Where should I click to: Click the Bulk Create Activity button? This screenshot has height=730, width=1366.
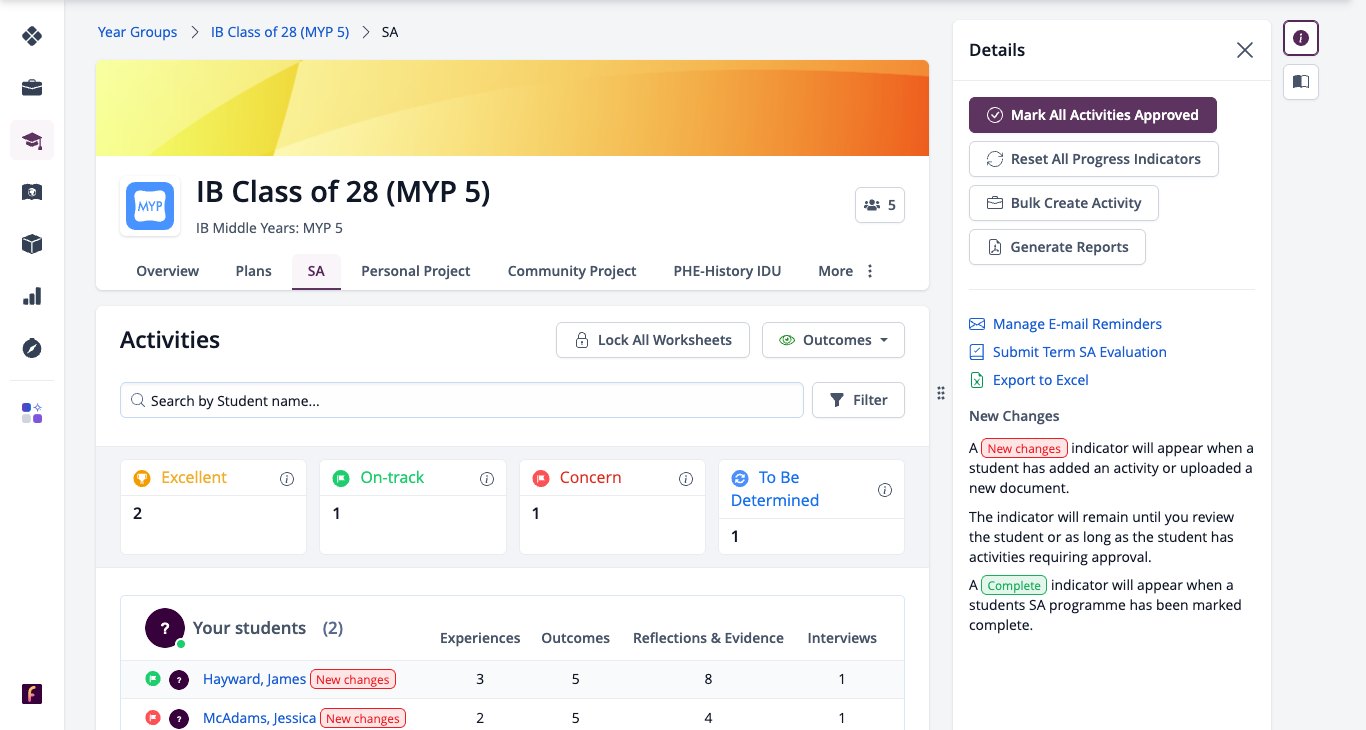pos(1064,203)
